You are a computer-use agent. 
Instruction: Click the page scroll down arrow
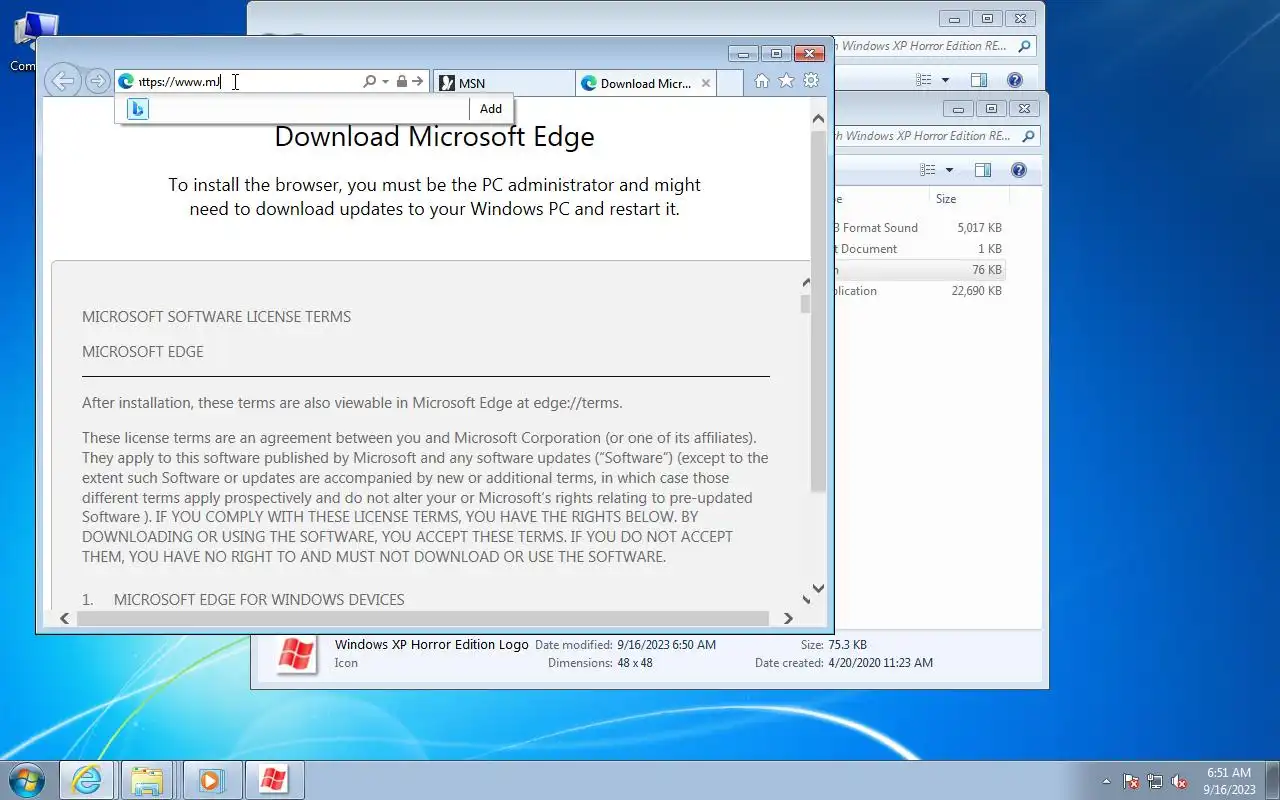click(x=818, y=589)
